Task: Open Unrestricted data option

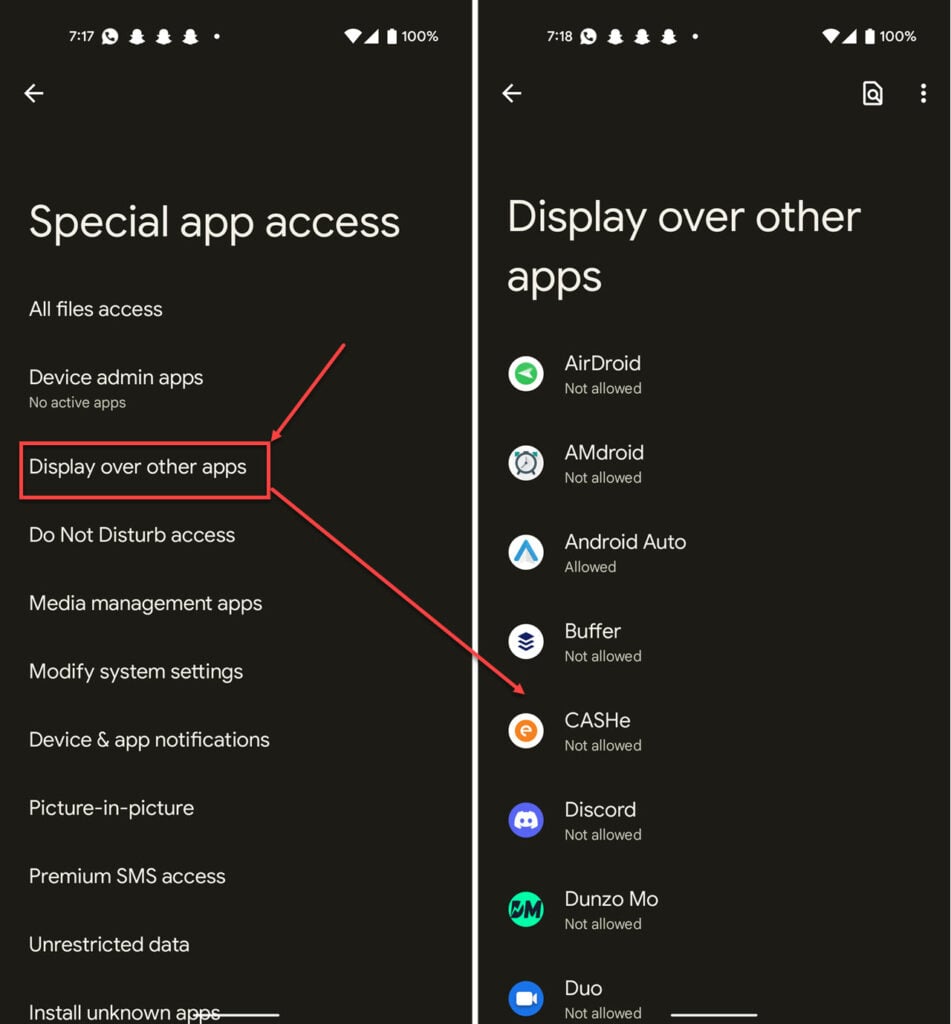Action: click(x=109, y=944)
